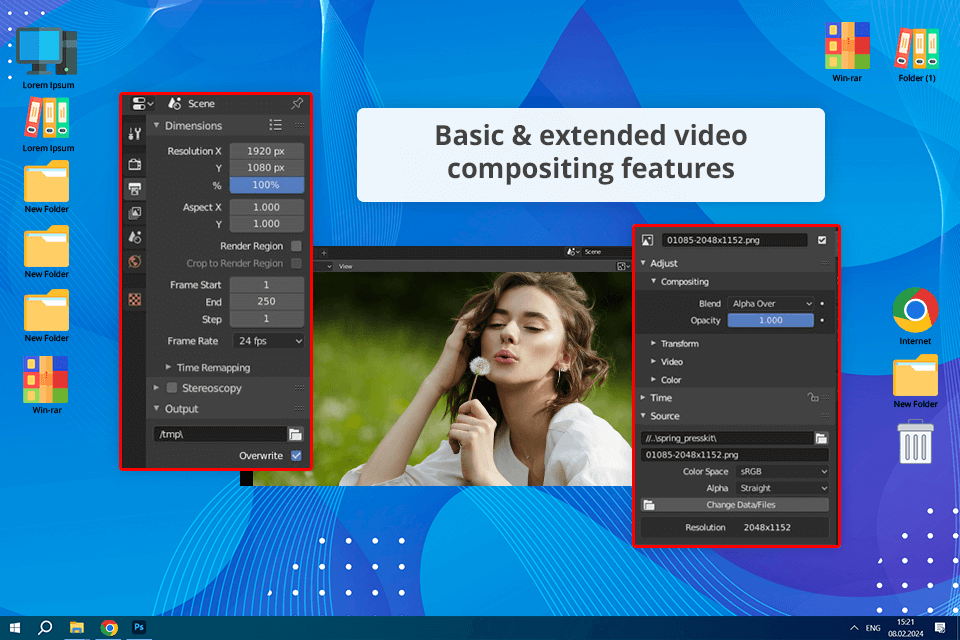Open the Texture properties checkerboard icon

135,299
